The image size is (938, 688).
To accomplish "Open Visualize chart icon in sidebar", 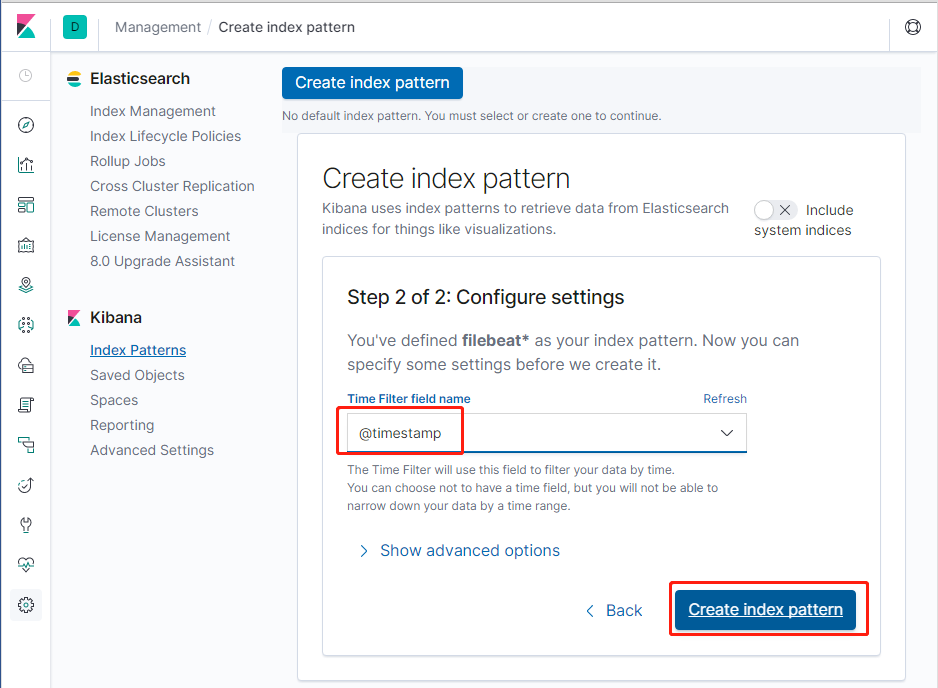I will 26,165.
